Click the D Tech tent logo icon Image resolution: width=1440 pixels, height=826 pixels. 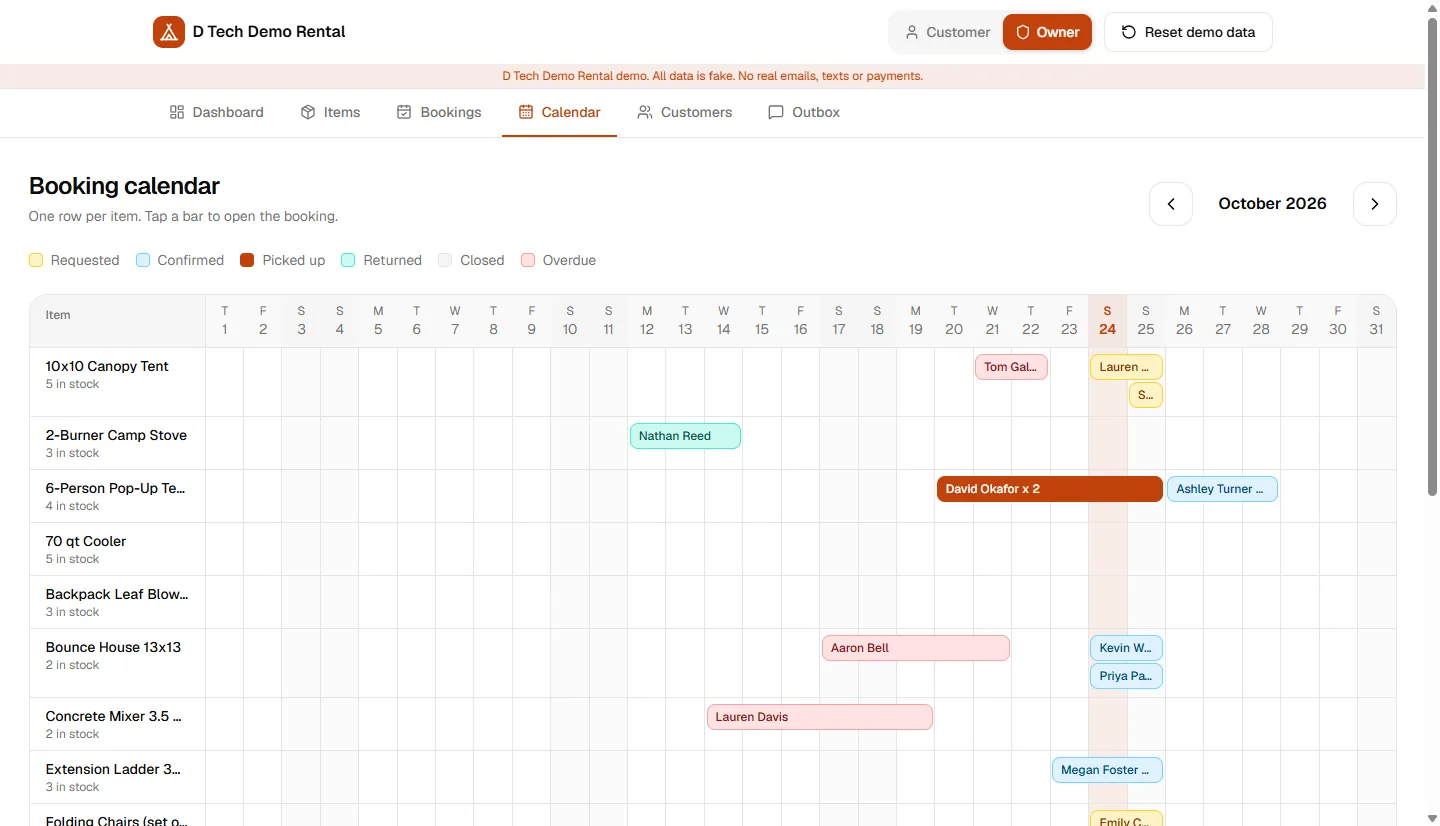pyautogui.click(x=169, y=32)
